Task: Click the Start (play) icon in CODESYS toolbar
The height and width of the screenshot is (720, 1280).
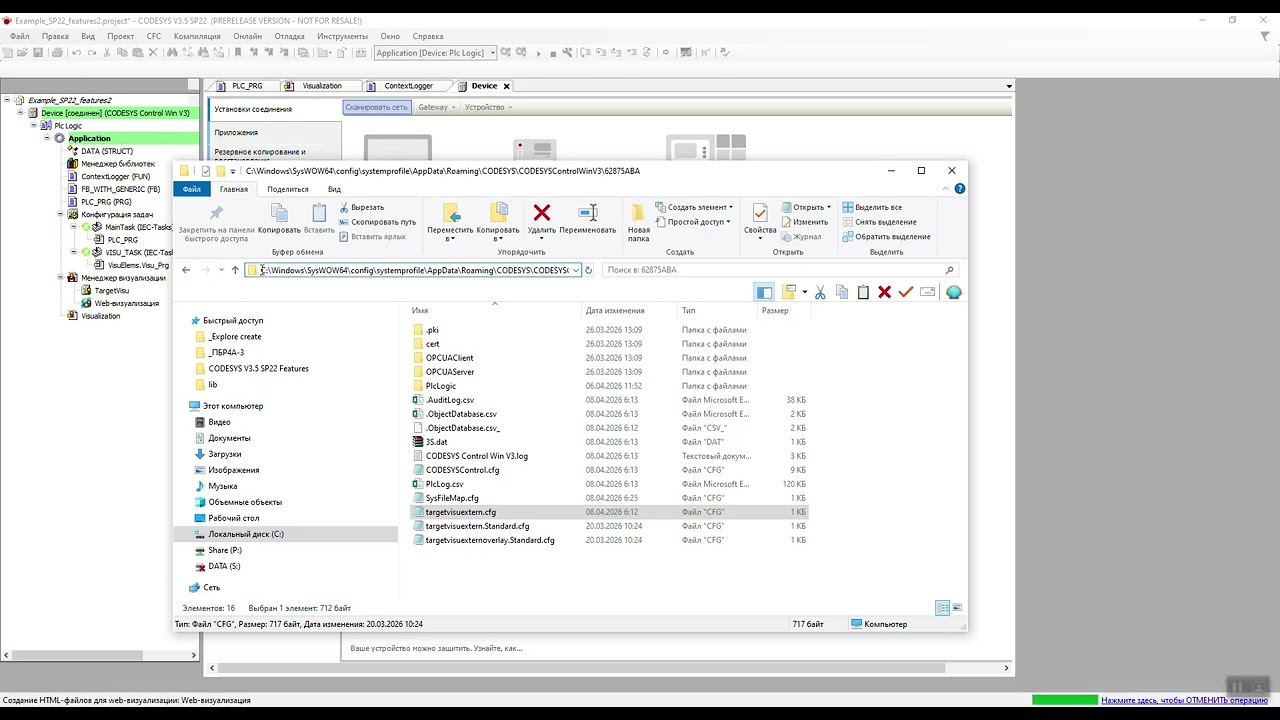Action: pos(539,53)
